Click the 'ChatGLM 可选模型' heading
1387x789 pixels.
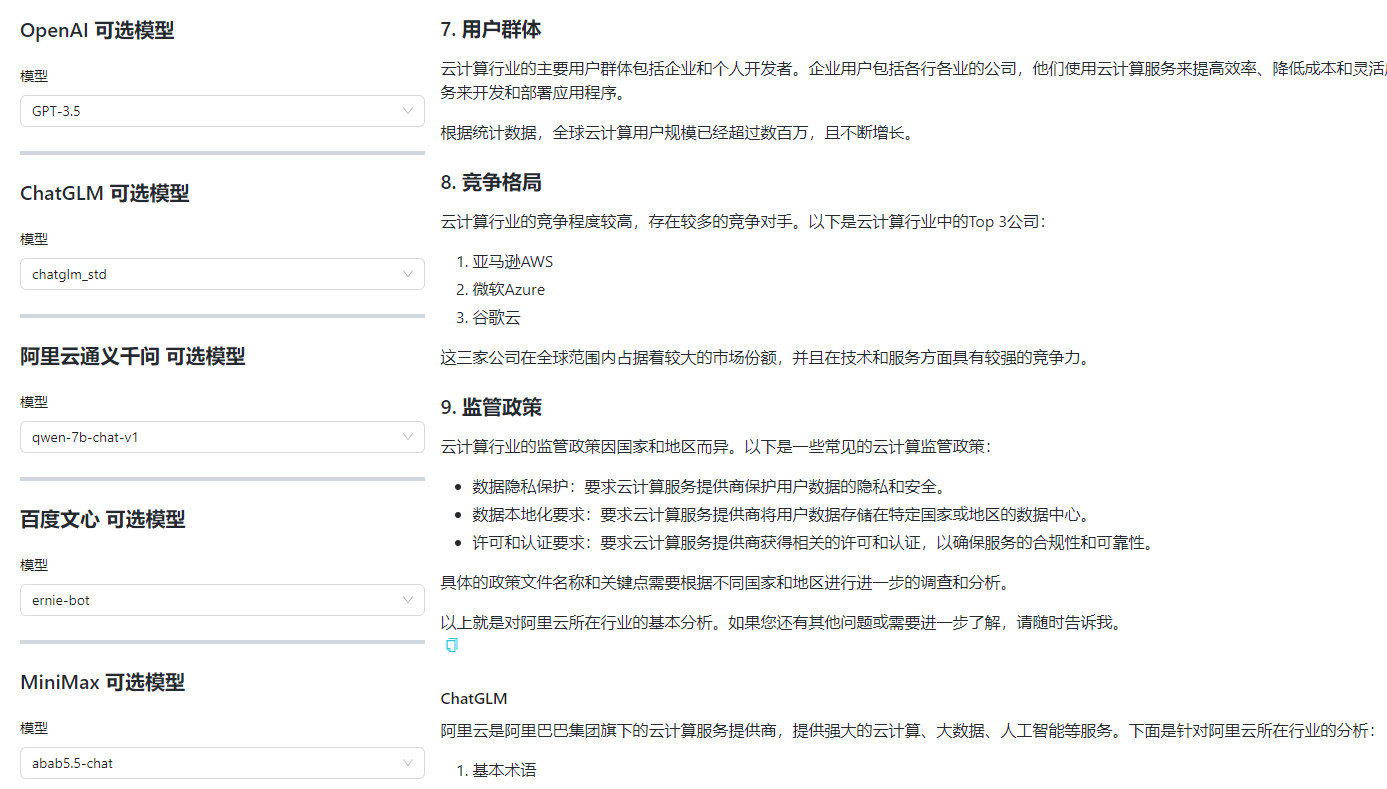[105, 194]
